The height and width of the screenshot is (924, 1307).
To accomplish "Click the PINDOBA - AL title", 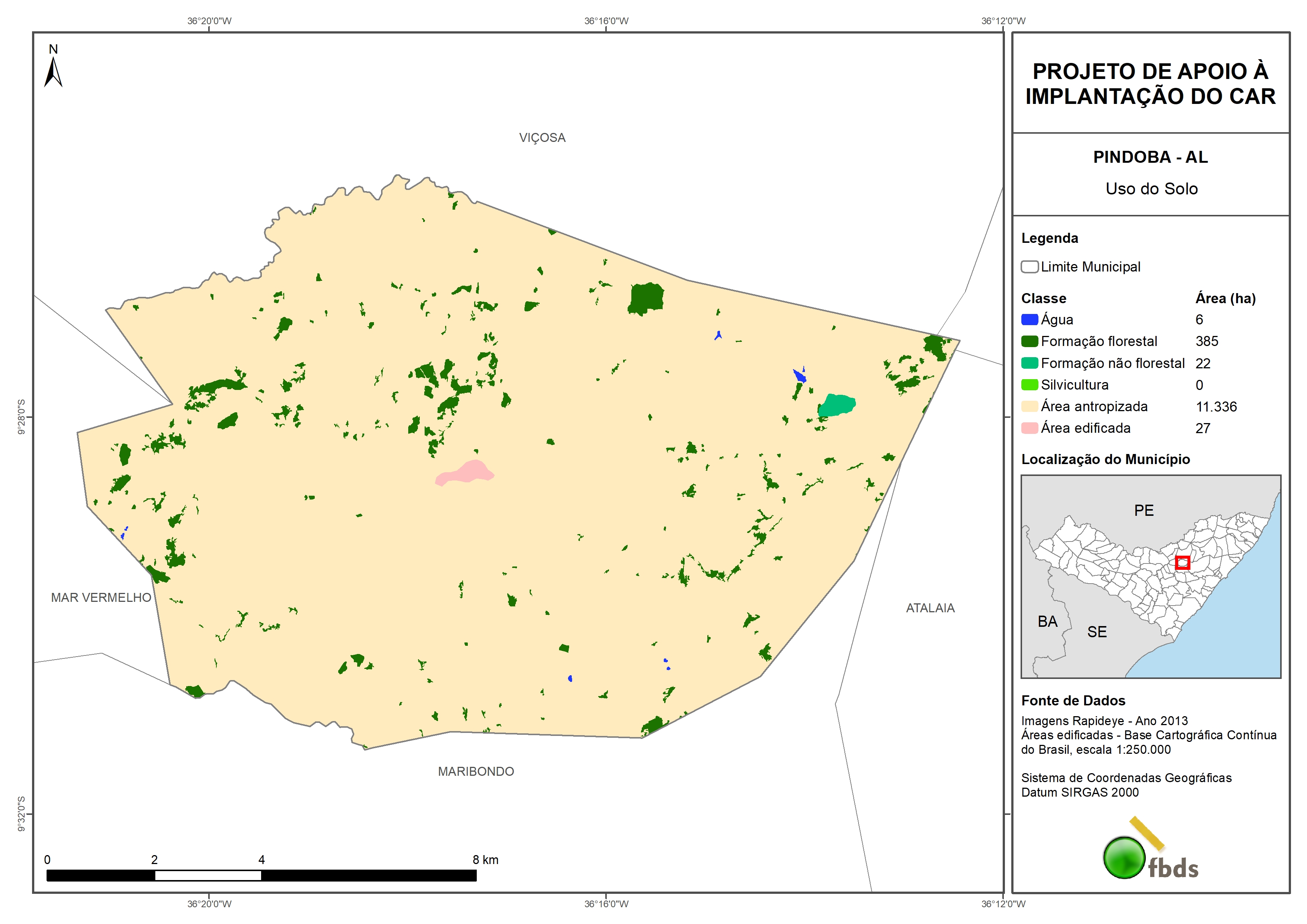I will click(1151, 157).
